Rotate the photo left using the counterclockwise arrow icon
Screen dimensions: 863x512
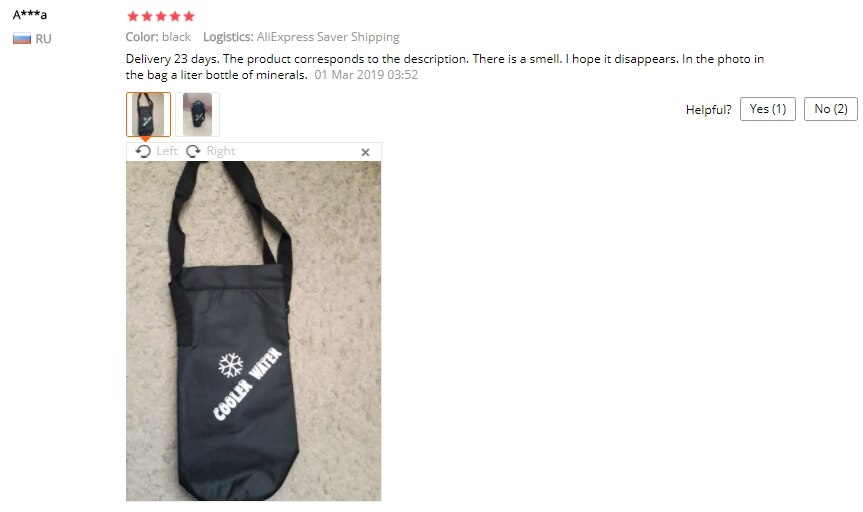click(143, 151)
